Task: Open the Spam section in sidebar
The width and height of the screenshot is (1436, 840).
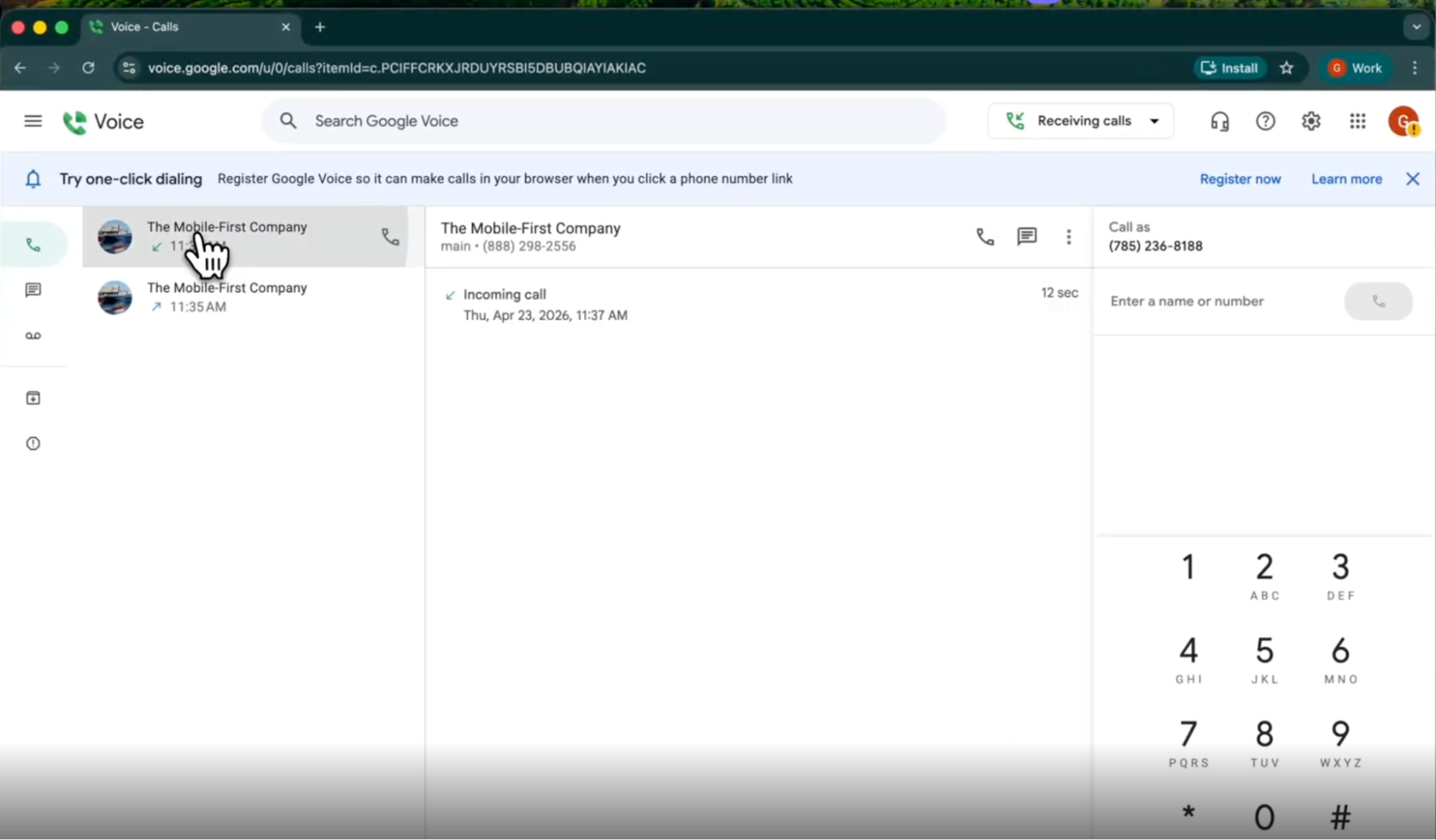Action: 33,444
